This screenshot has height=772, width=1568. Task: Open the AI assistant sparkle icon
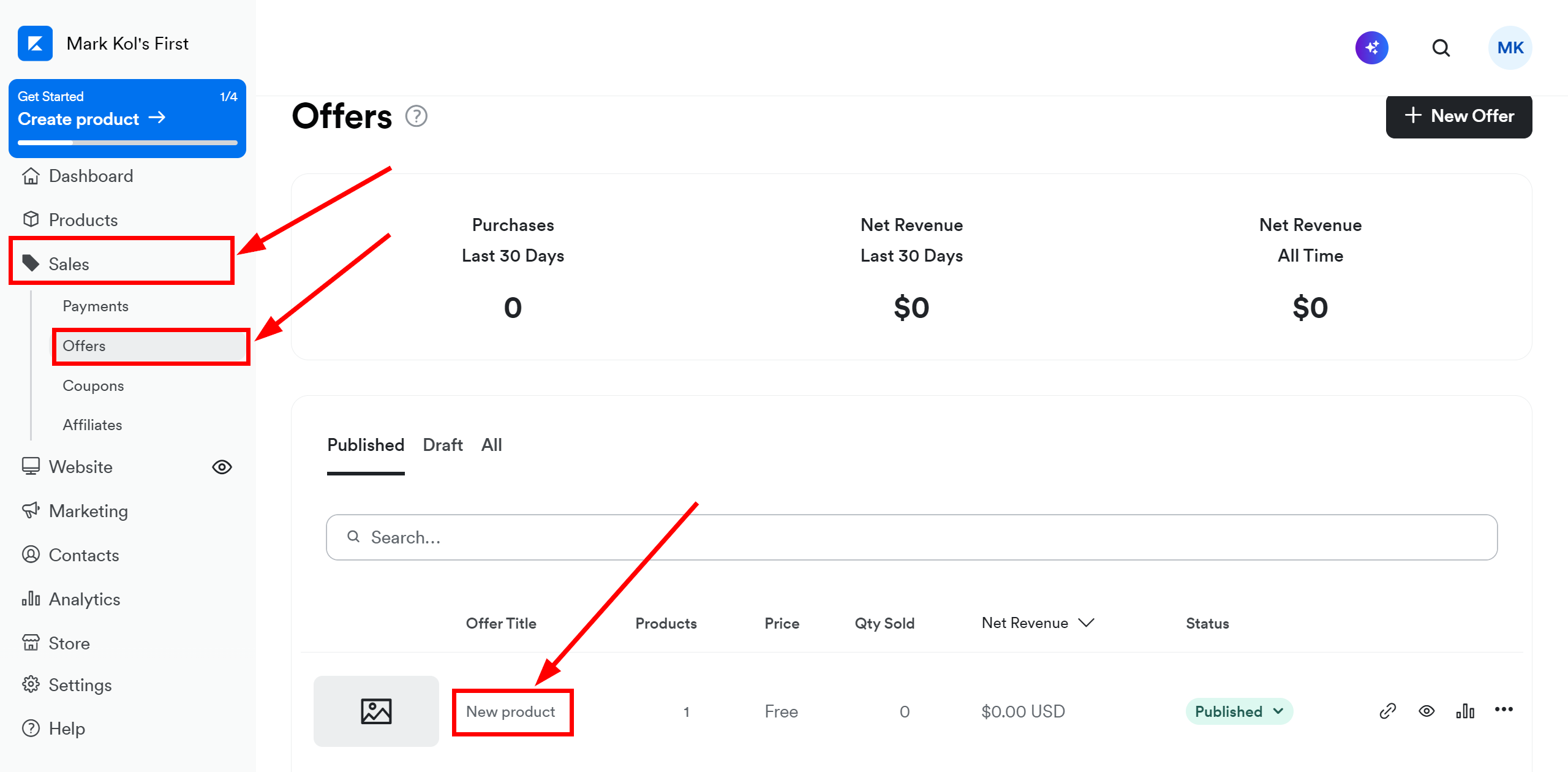1371,48
